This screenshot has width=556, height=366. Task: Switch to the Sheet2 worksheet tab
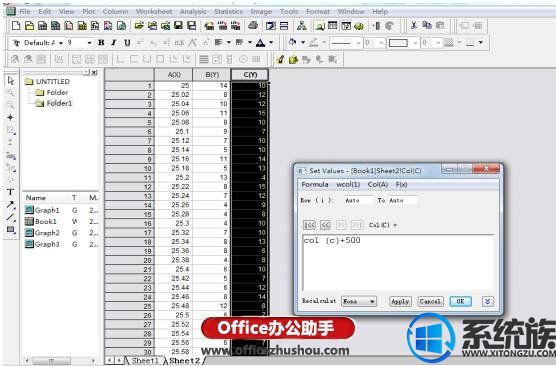coord(184,360)
